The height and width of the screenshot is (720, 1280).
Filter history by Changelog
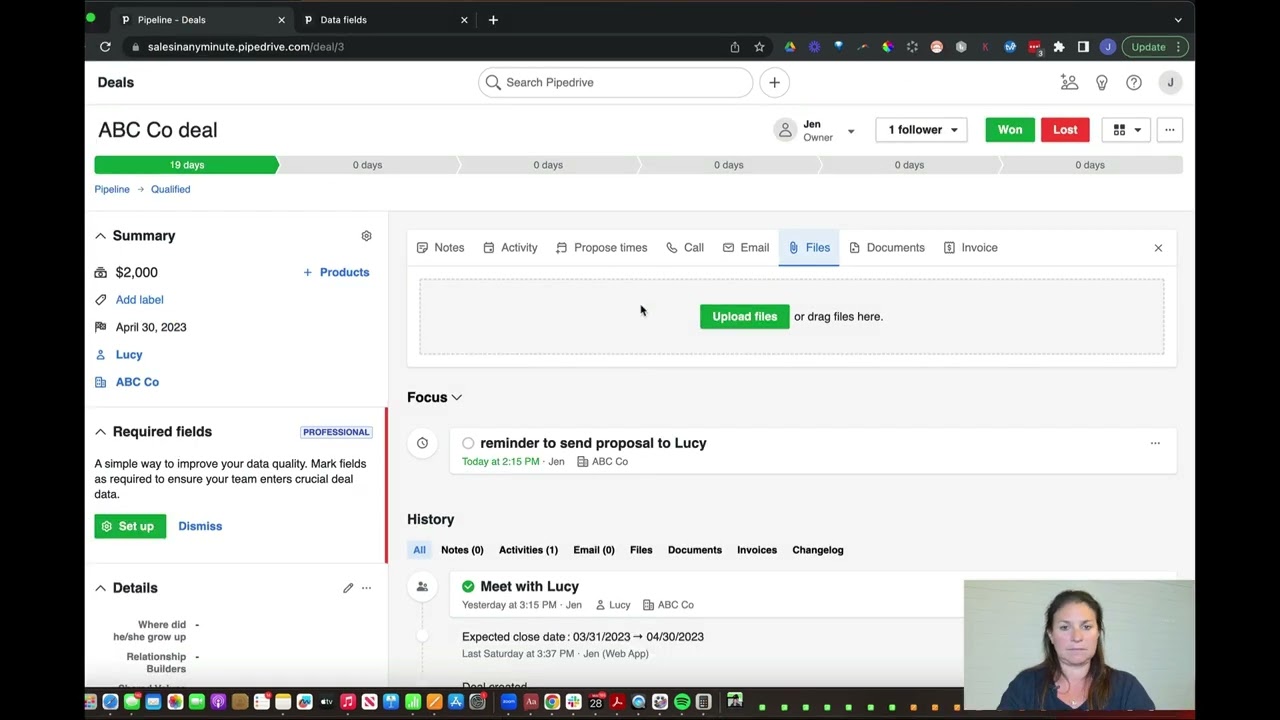tap(818, 550)
